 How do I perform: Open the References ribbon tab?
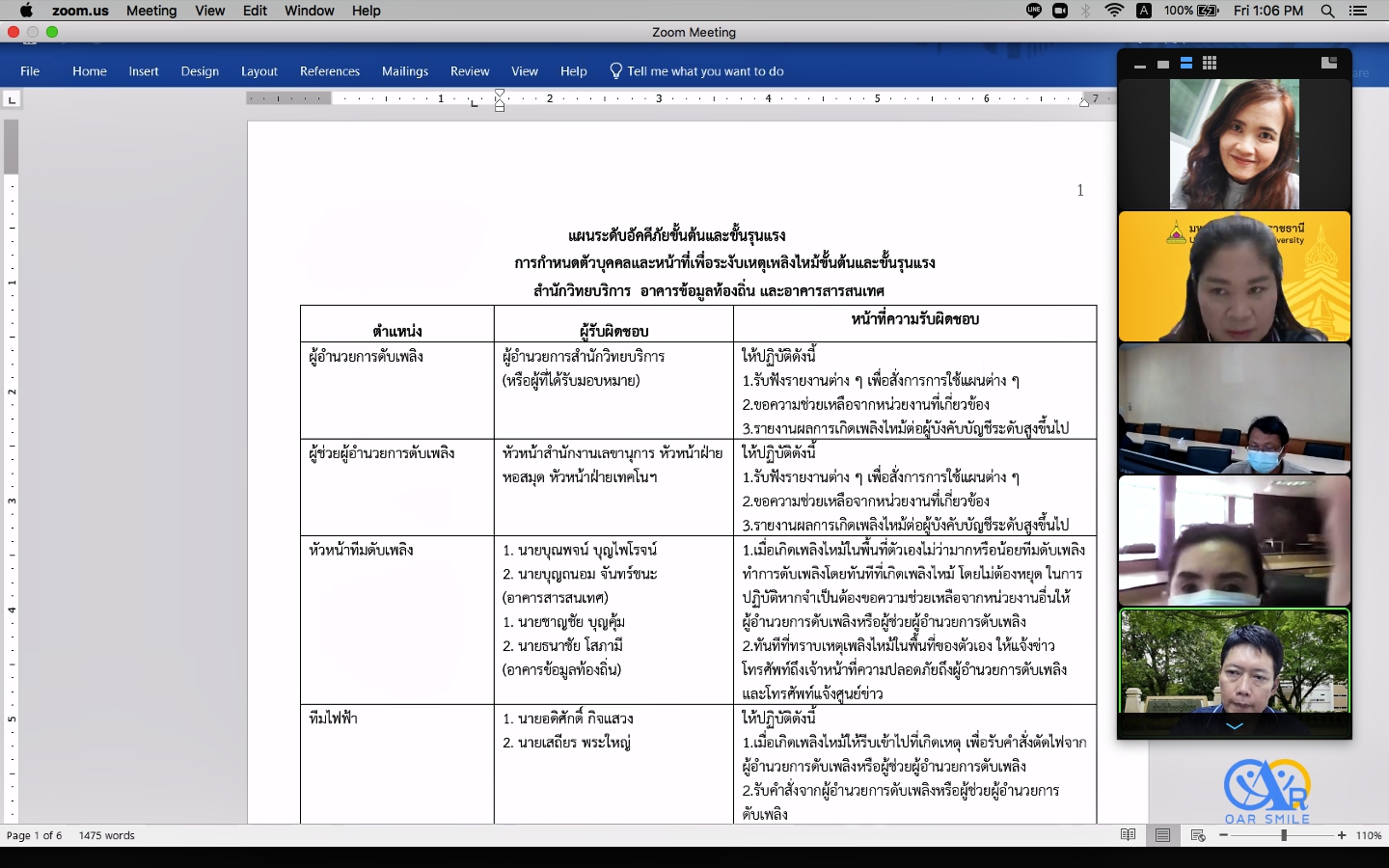click(x=329, y=71)
